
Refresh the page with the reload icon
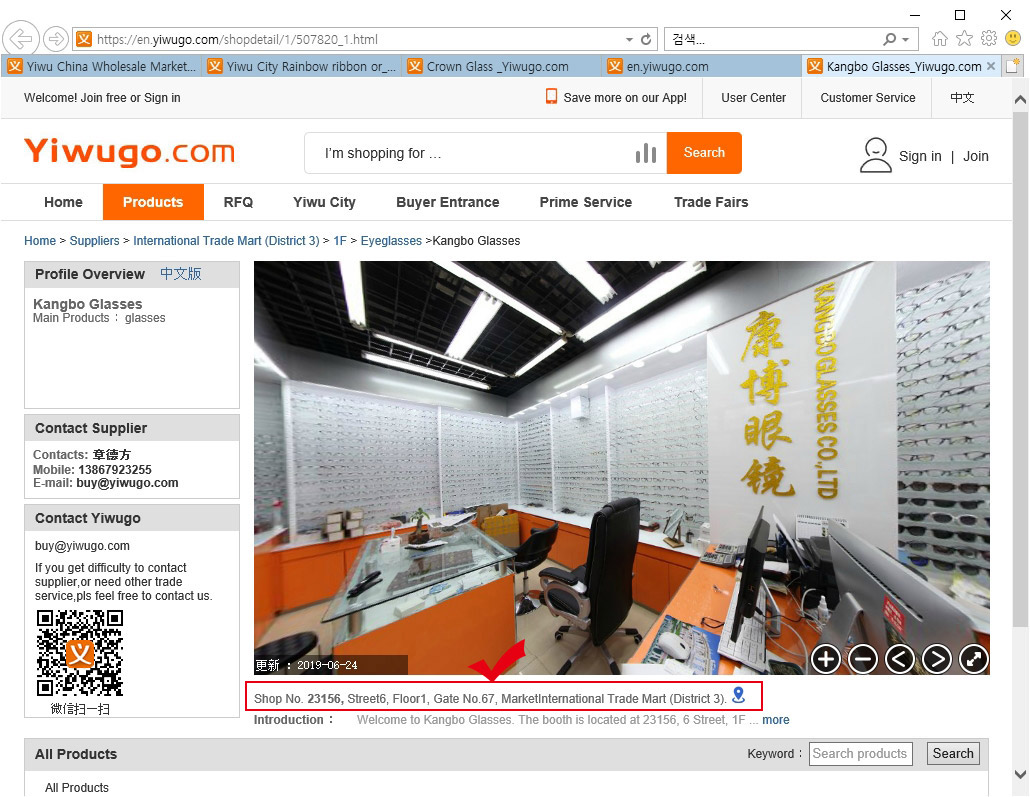[x=646, y=39]
